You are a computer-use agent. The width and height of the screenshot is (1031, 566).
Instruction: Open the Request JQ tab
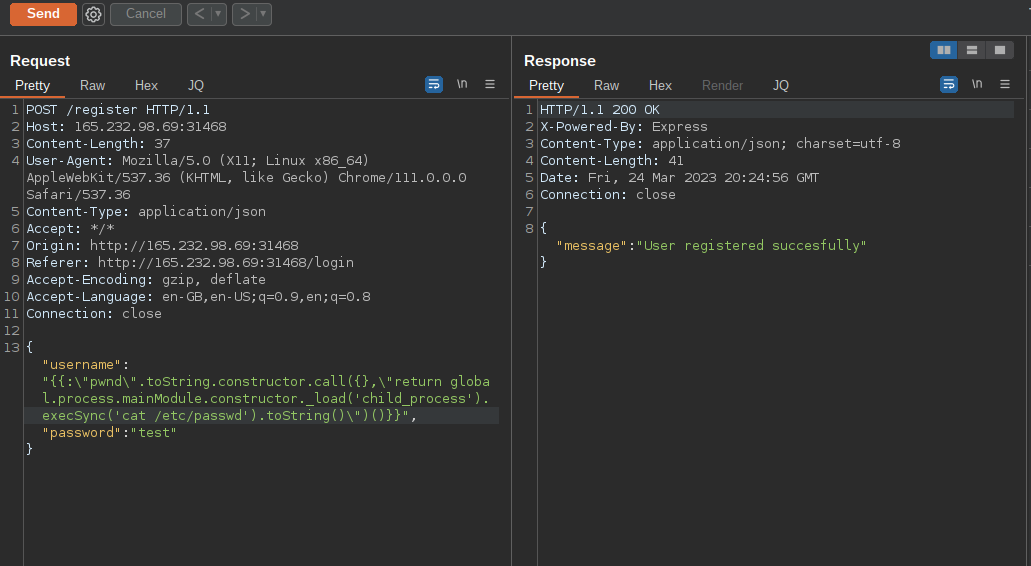click(x=196, y=85)
